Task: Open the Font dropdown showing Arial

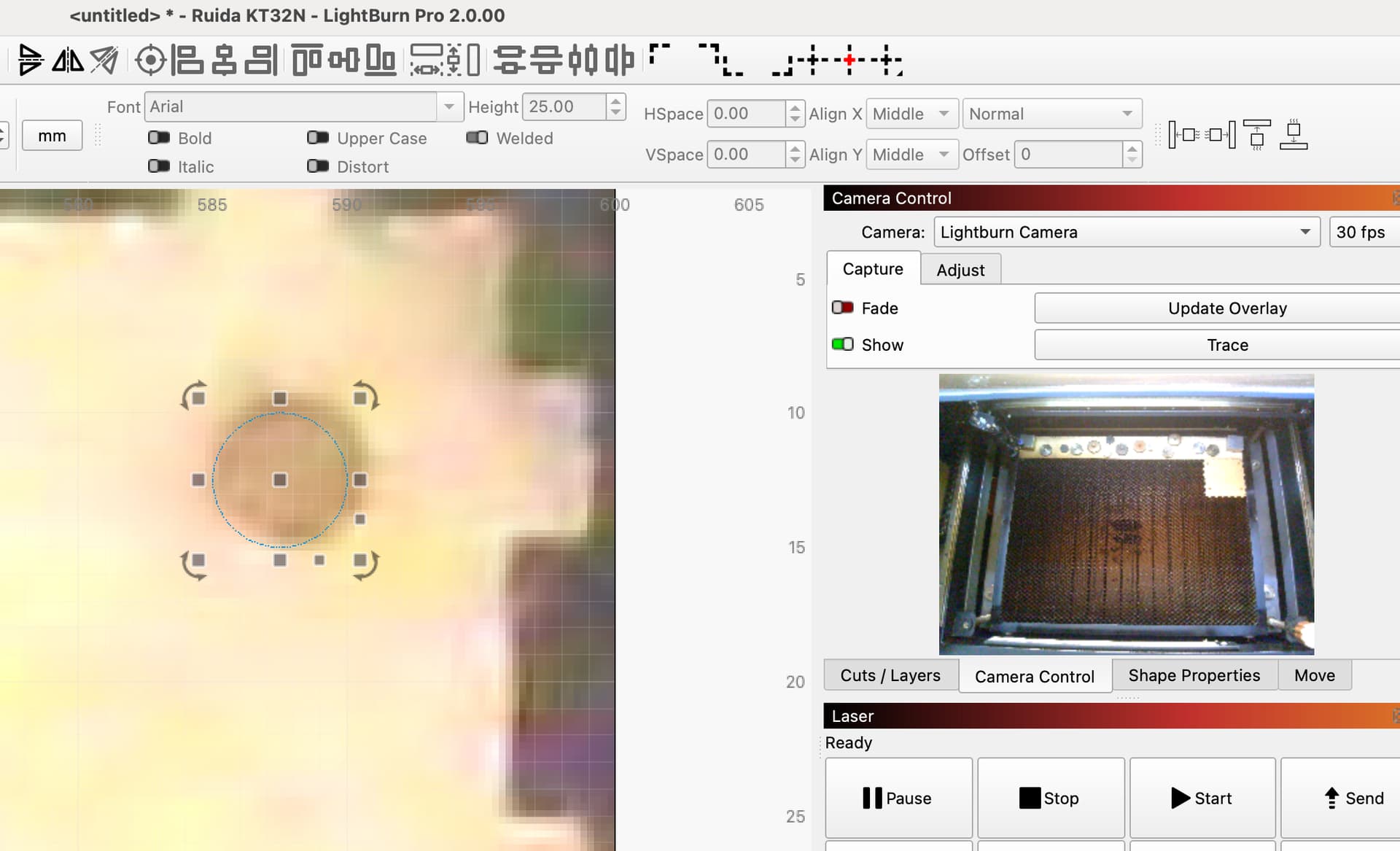Action: pyautogui.click(x=303, y=106)
